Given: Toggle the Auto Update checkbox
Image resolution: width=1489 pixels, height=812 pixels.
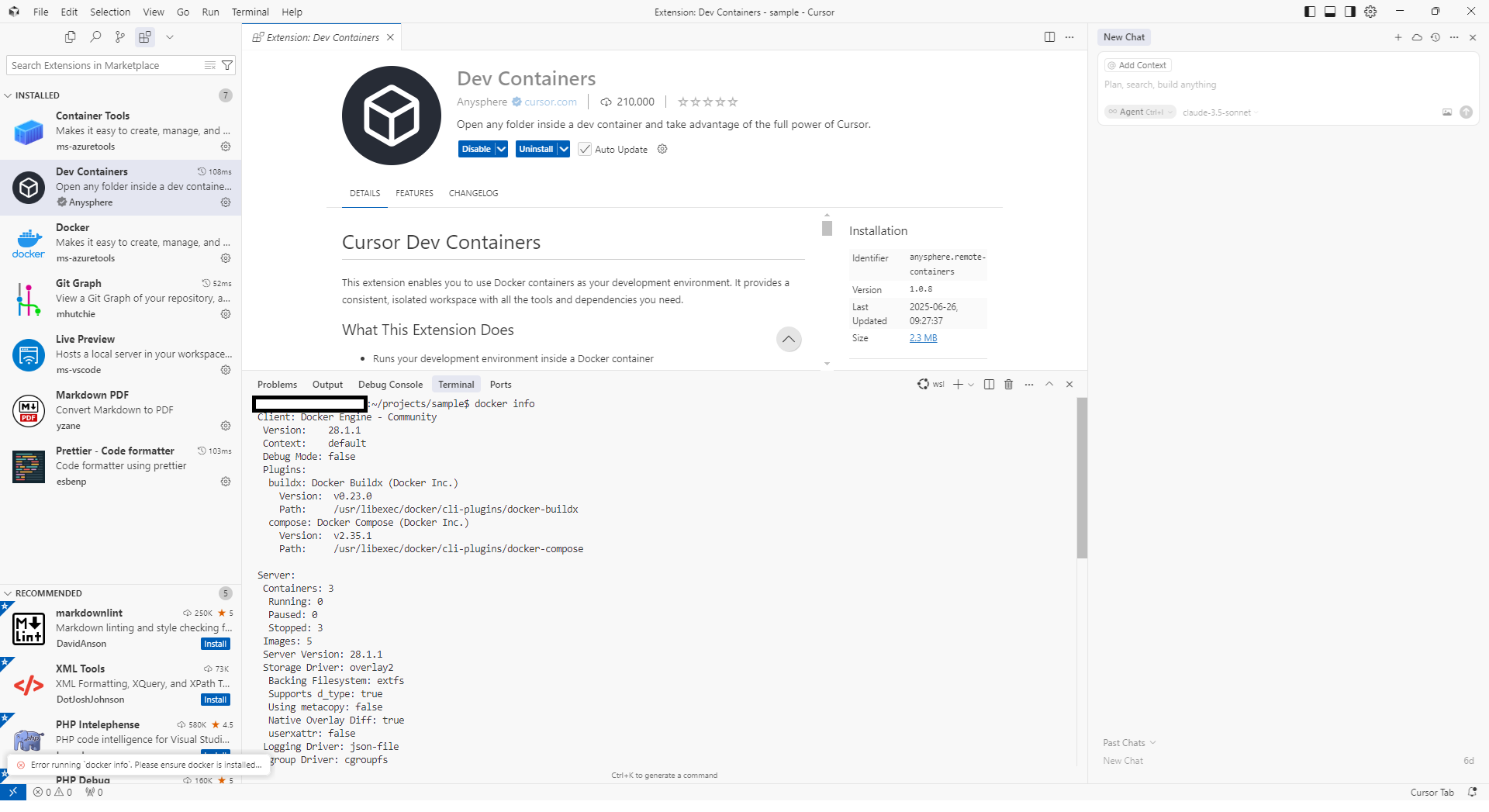Looking at the screenshot, I should coord(585,149).
